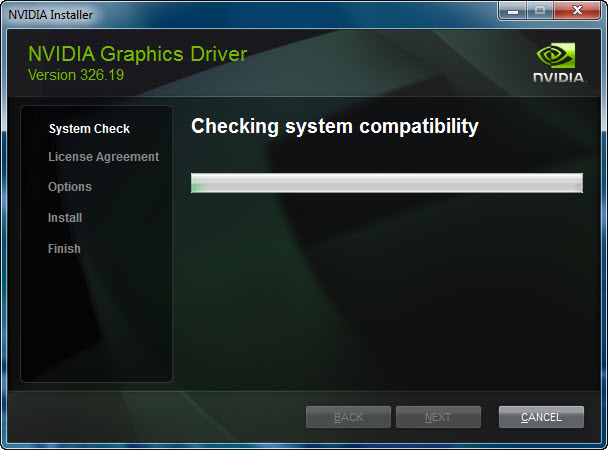Click the CANCEL button

click(x=541, y=417)
